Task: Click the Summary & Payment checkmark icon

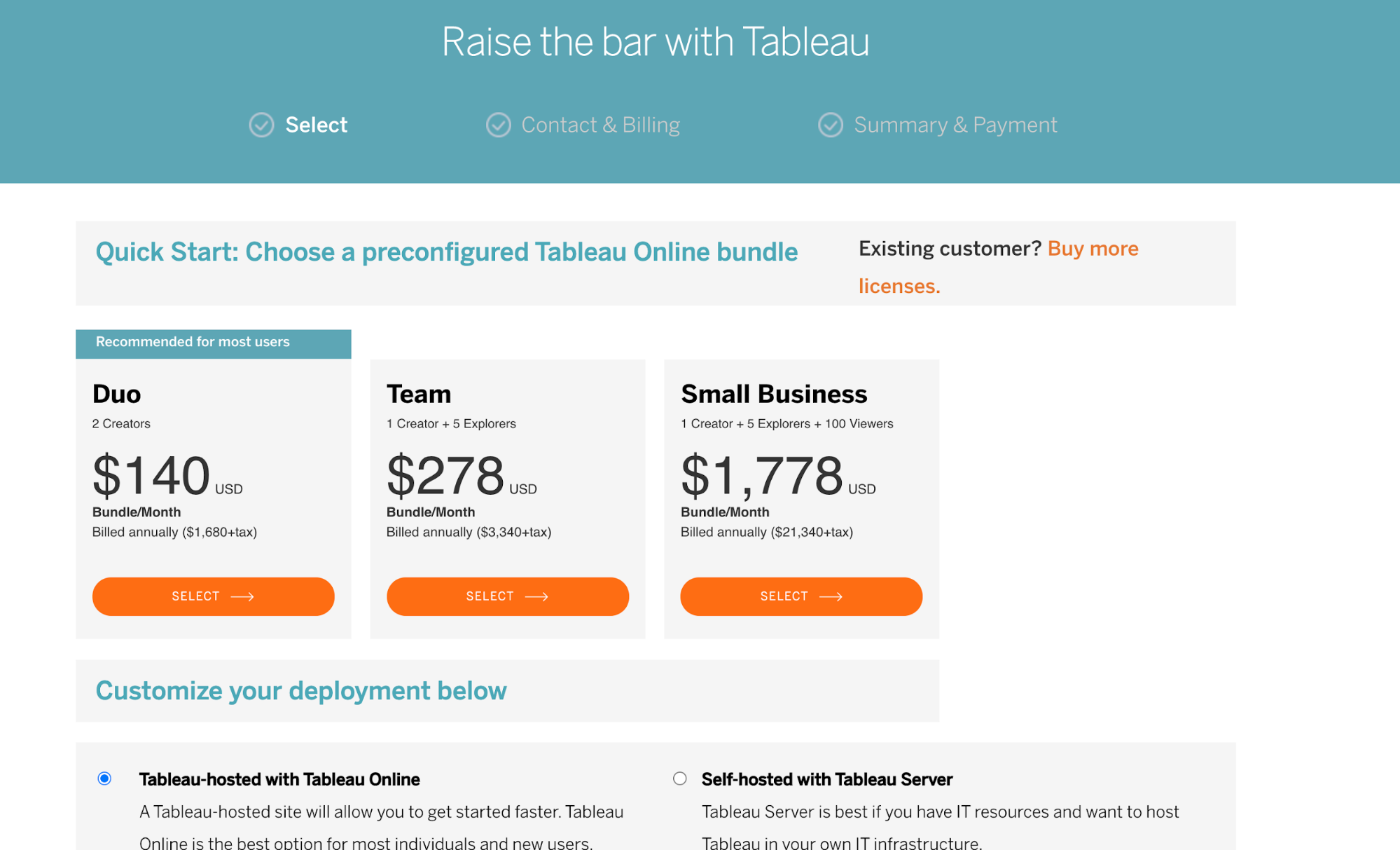Action: coord(830,125)
